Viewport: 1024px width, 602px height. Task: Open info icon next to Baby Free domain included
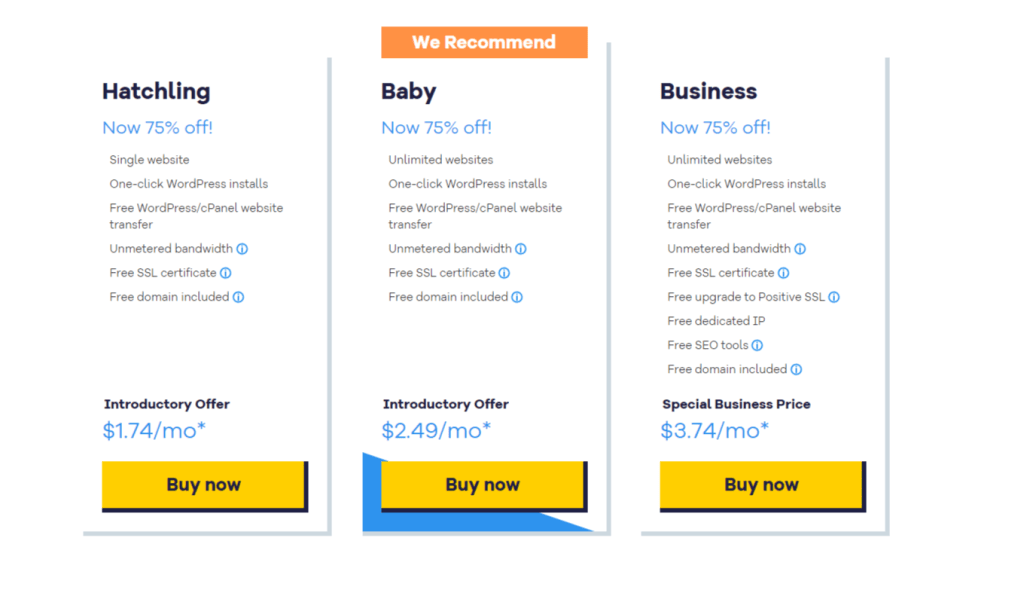[517, 297]
